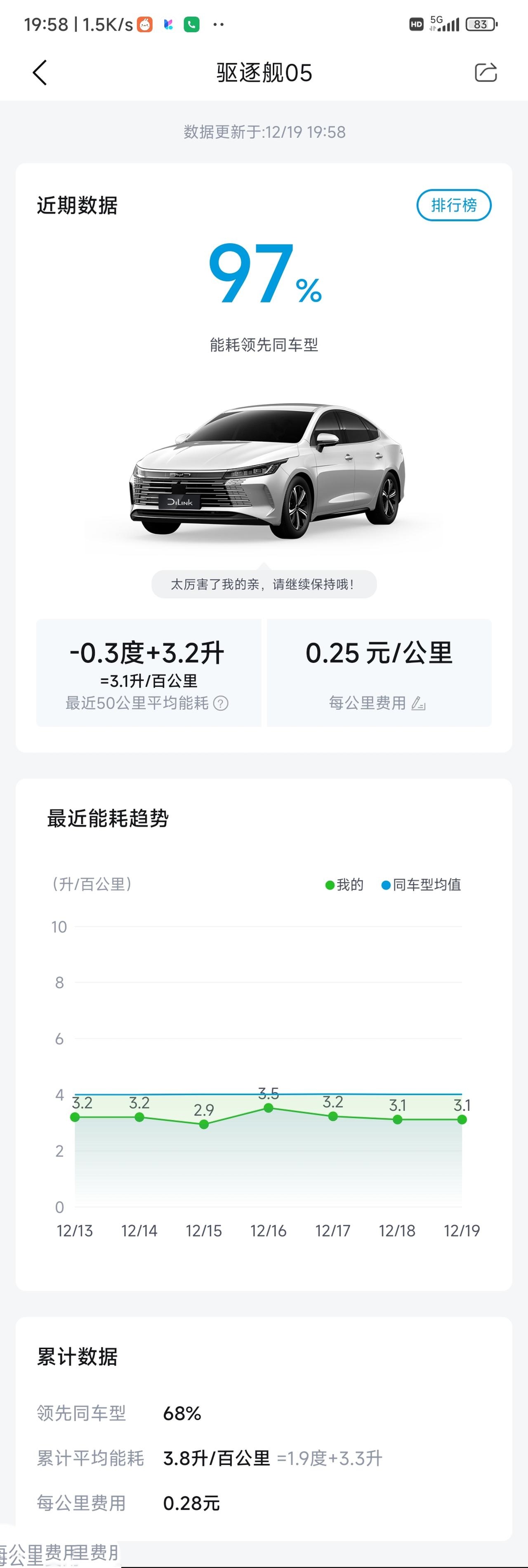Toggle the 我的 green legend item
Image resolution: width=528 pixels, height=1568 pixels.
tap(344, 885)
